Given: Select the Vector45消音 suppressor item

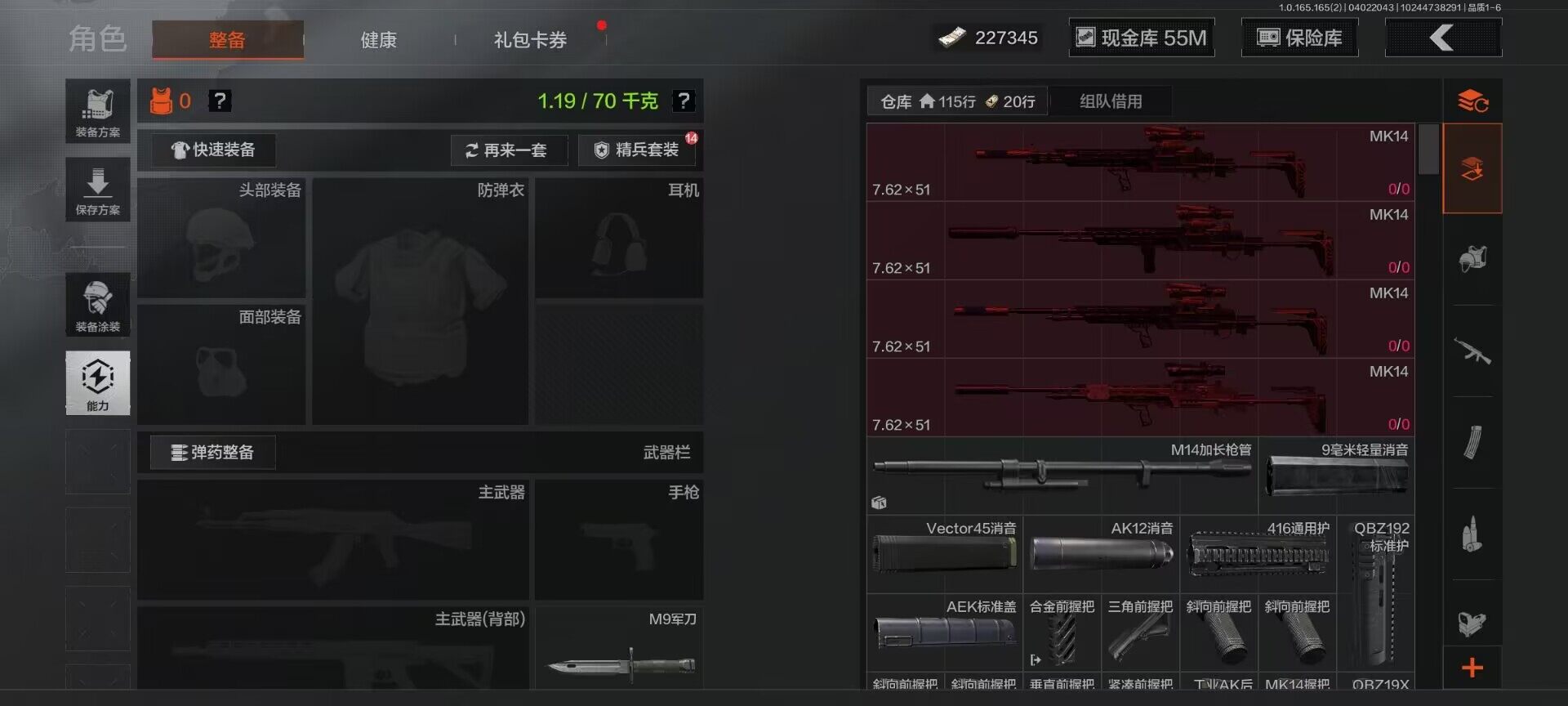Looking at the screenshot, I should (945, 554).
